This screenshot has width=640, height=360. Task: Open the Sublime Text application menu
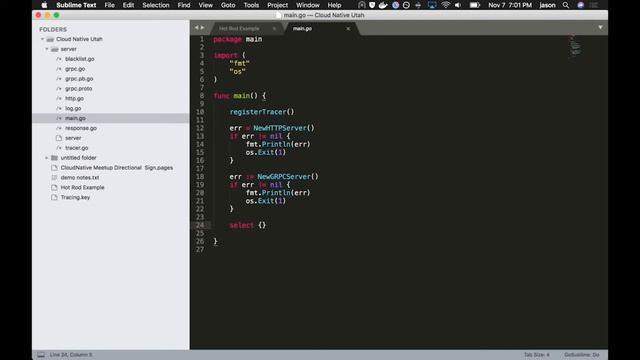coord(76,5)
